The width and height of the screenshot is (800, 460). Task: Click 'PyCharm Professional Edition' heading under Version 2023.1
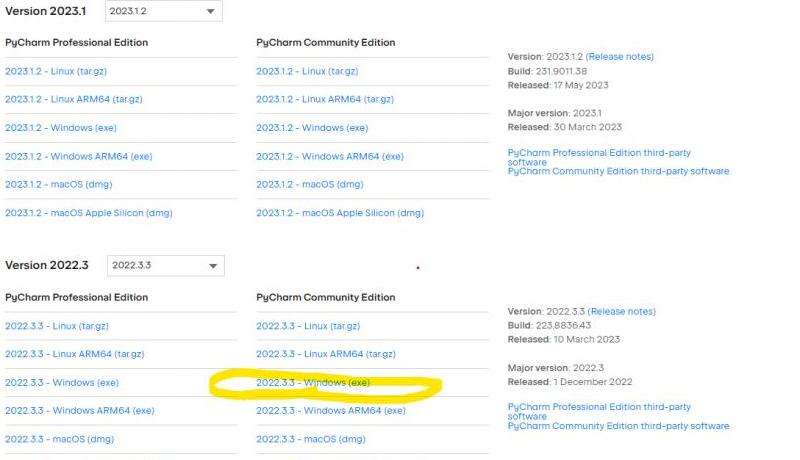tap(77, 43)
